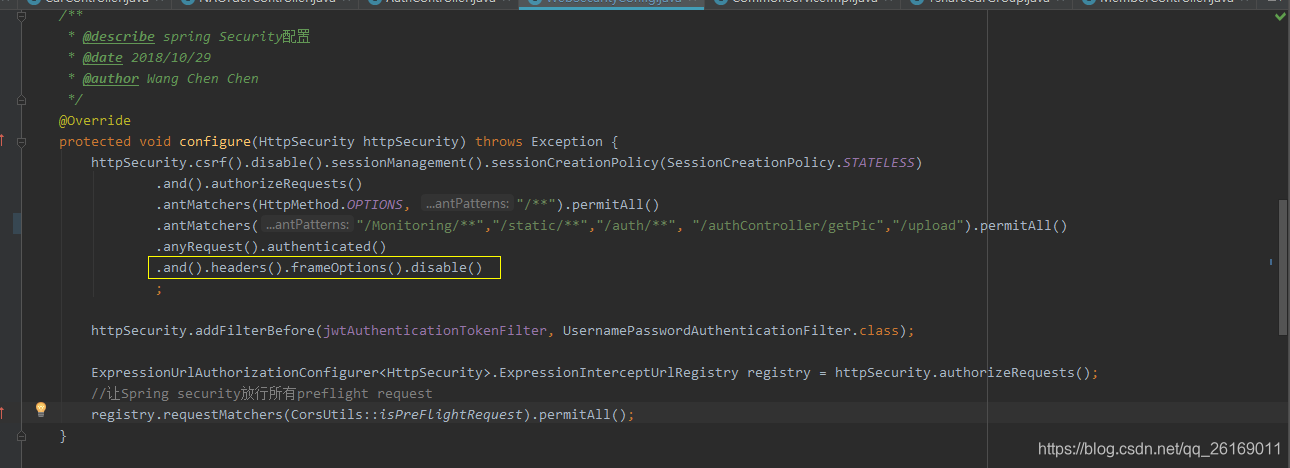Image resolution: width=1290 pixels, height=468 pixels.
Task: Click SessionCreationPolicy class reference
Action: tap(751, 162)
